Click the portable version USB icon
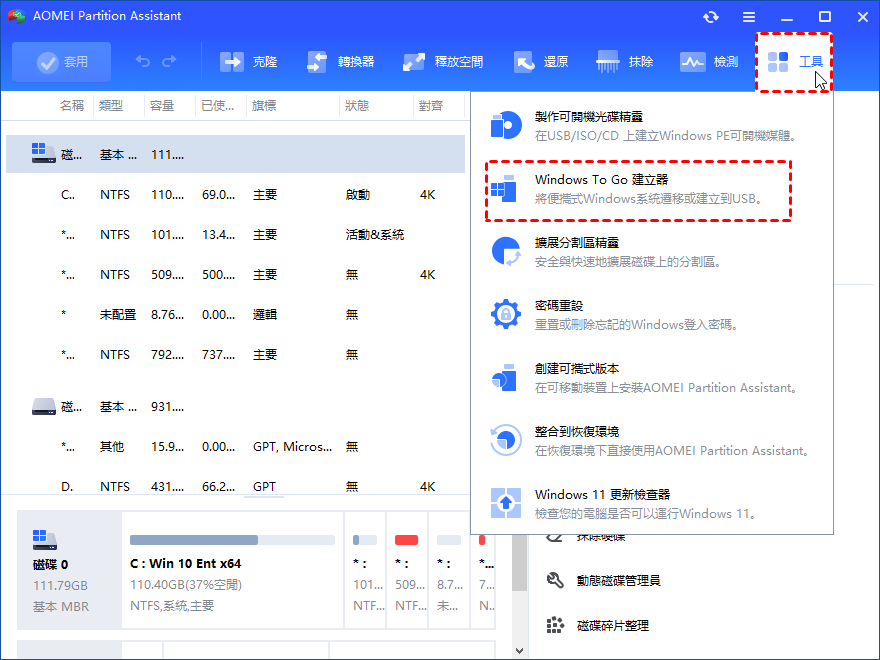Viewport: 880px width, 660px height. [x=504, y=377]
